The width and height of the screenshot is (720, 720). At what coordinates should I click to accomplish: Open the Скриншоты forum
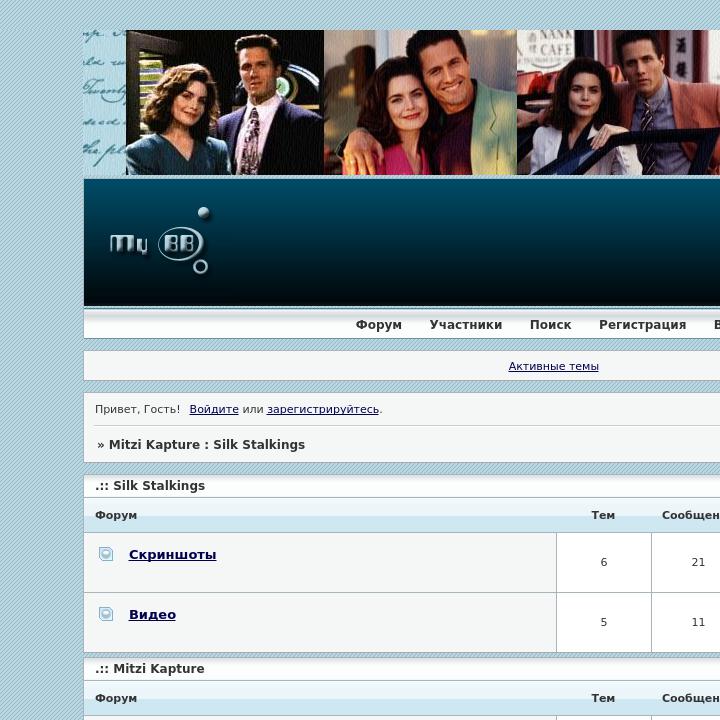(172, 554)
